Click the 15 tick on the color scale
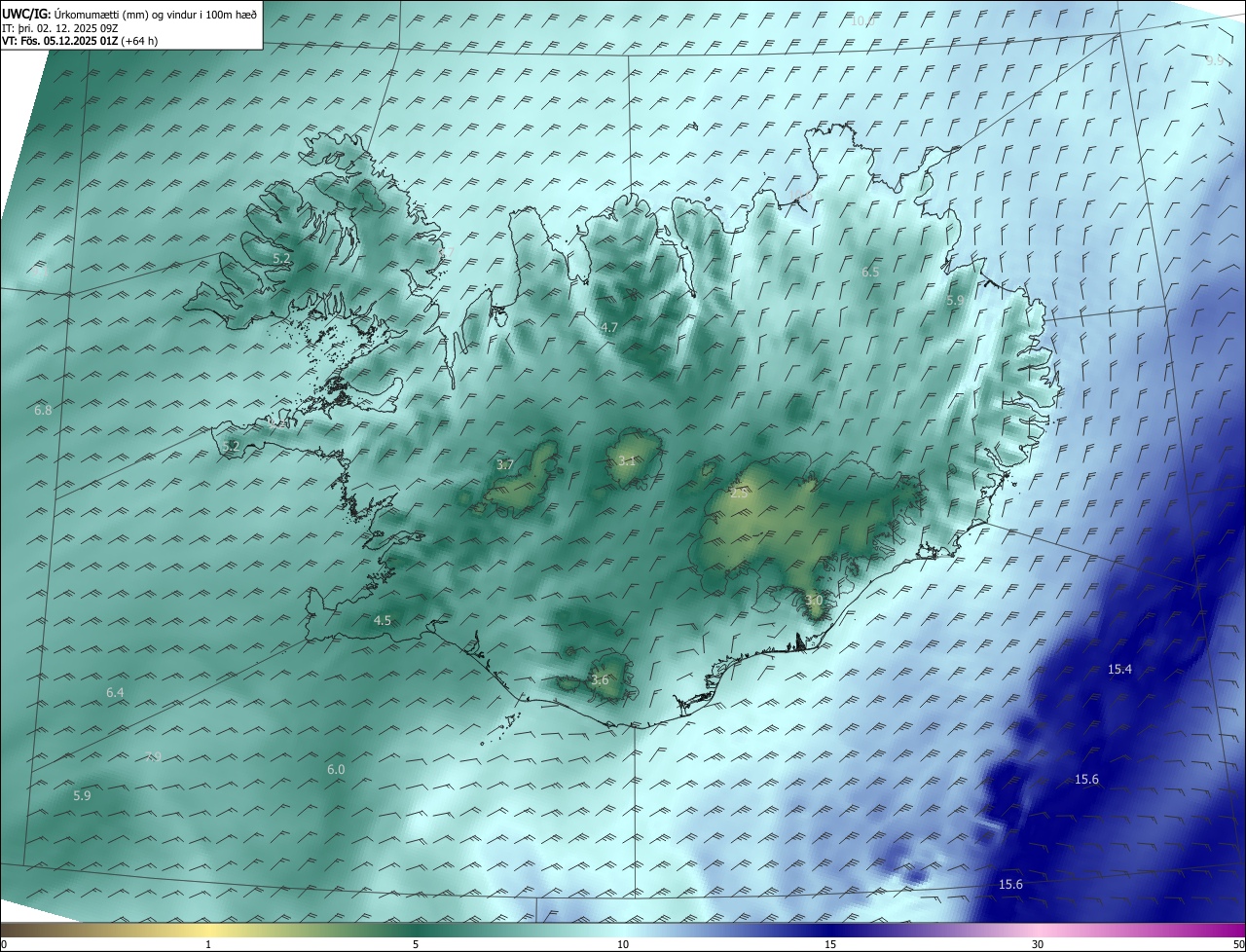1246x952 pixels. tap(830, 944)
